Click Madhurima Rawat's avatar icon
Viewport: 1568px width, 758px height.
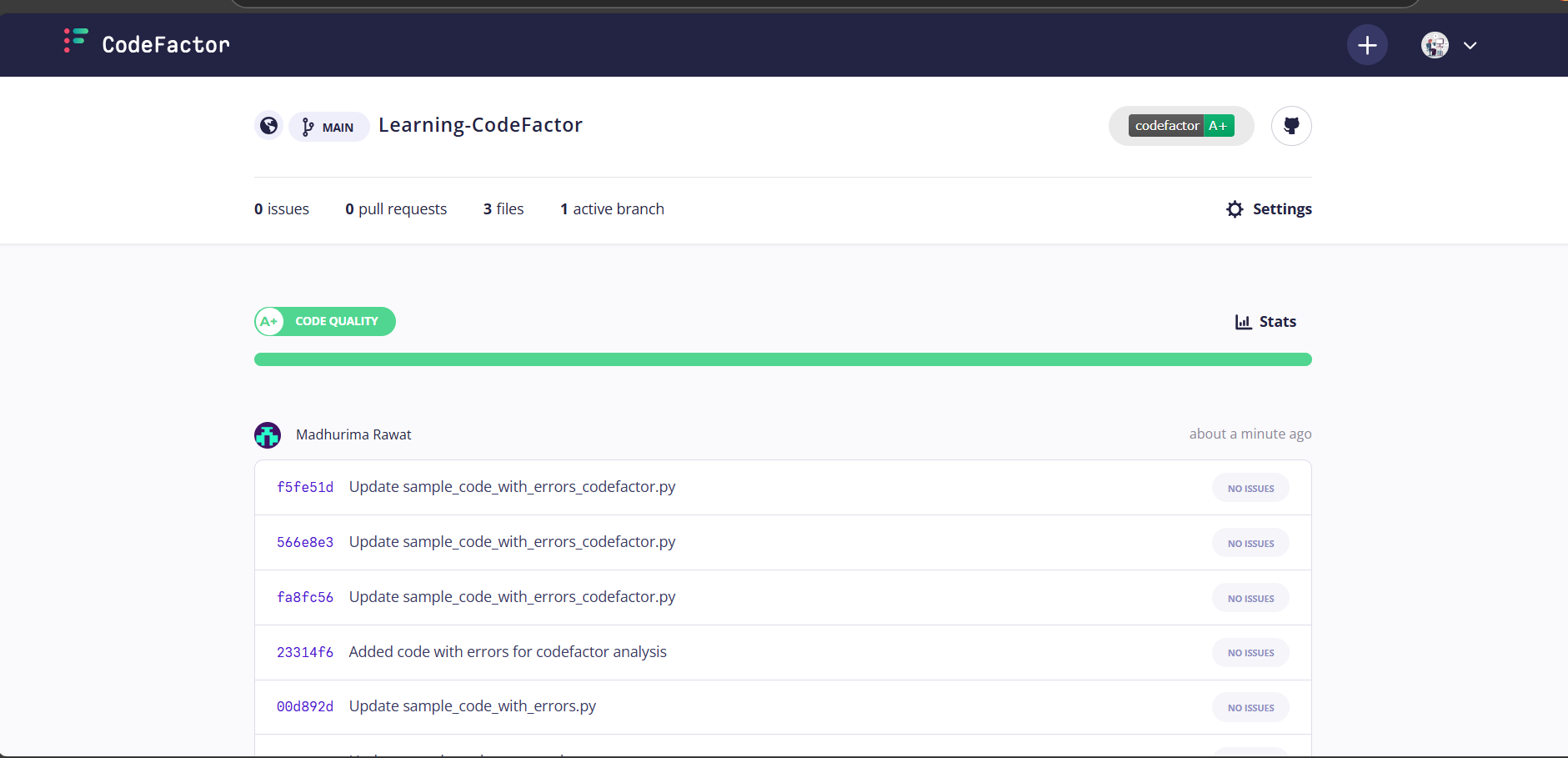point(268,435)
